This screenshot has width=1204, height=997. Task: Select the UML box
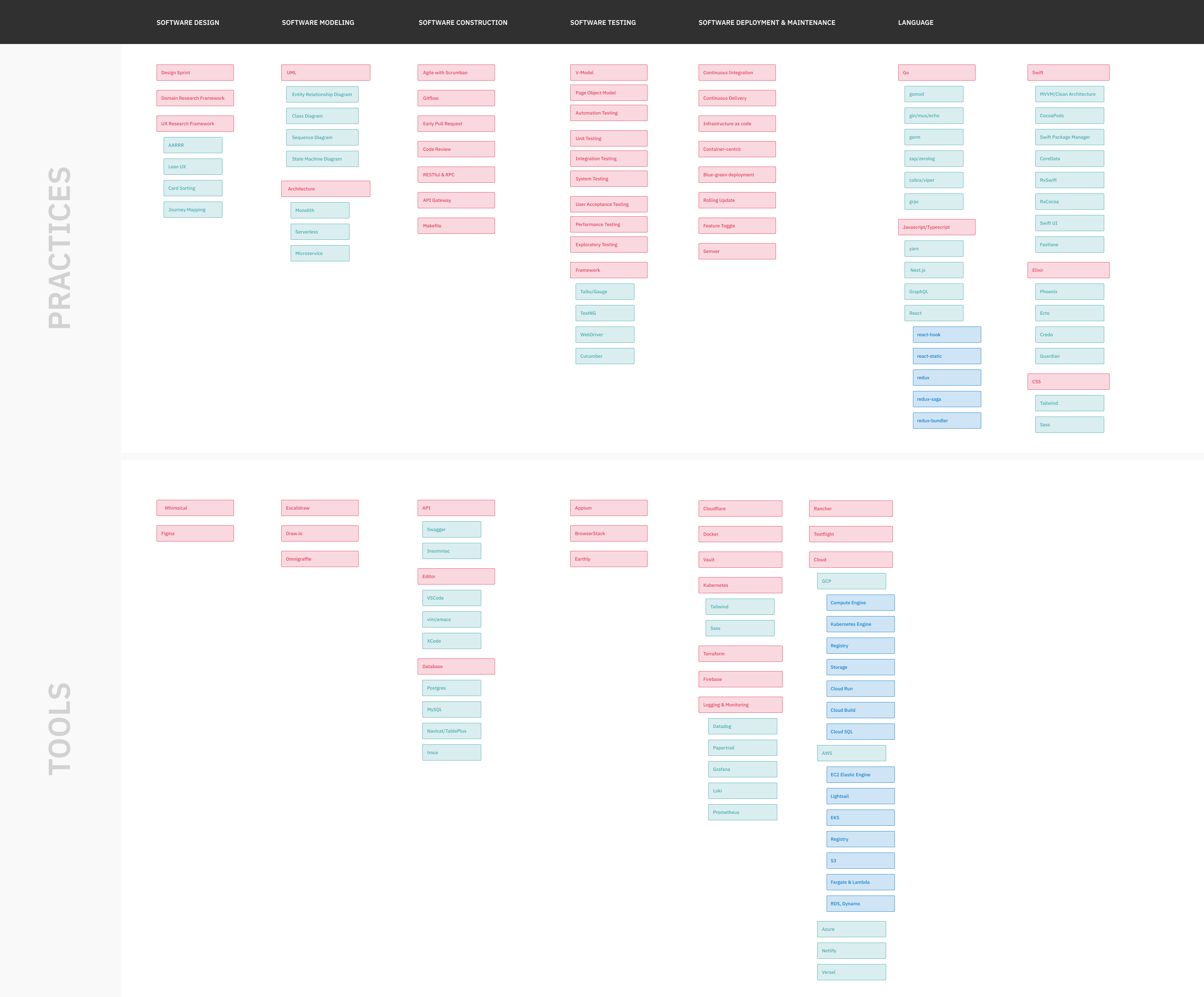326,73
